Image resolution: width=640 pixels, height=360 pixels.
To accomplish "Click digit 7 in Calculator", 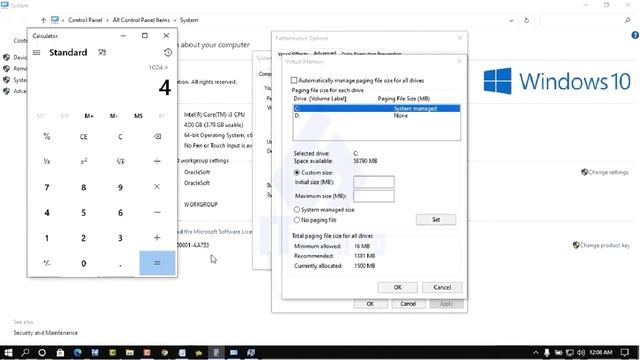I will [47, 187].
